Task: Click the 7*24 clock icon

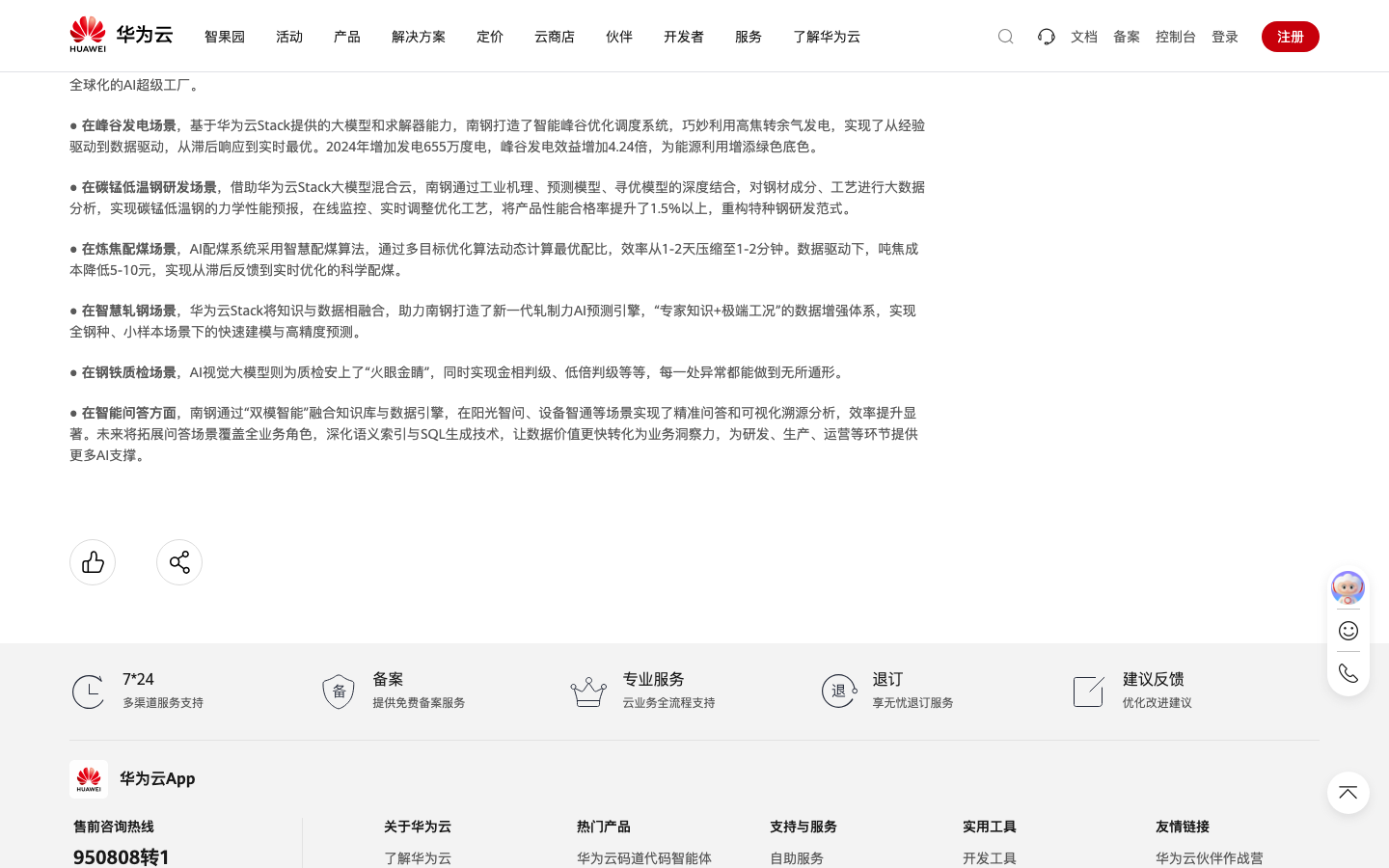Action: (x=89, y=692)
